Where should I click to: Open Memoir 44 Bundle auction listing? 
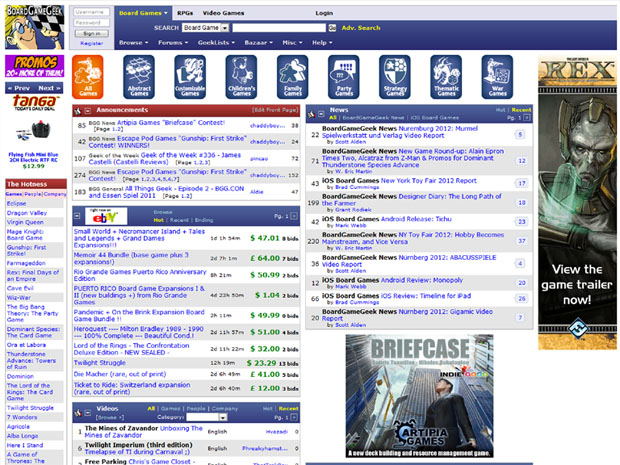pyautogui.click(x=131, y=258)
